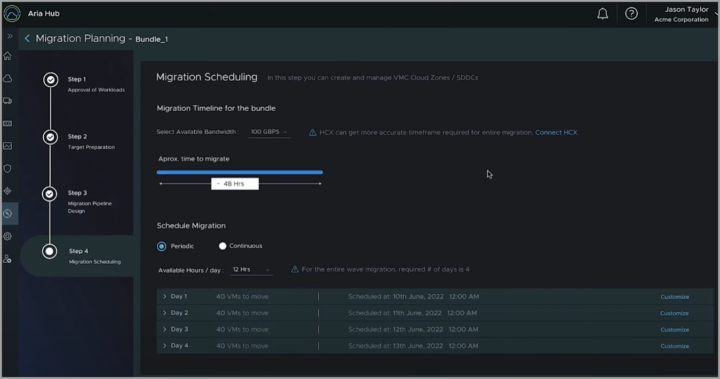This screenshot has height=379, width=720.
Task: Open the 12 Hrs available hours dropdown
Action: click(251, 270)
